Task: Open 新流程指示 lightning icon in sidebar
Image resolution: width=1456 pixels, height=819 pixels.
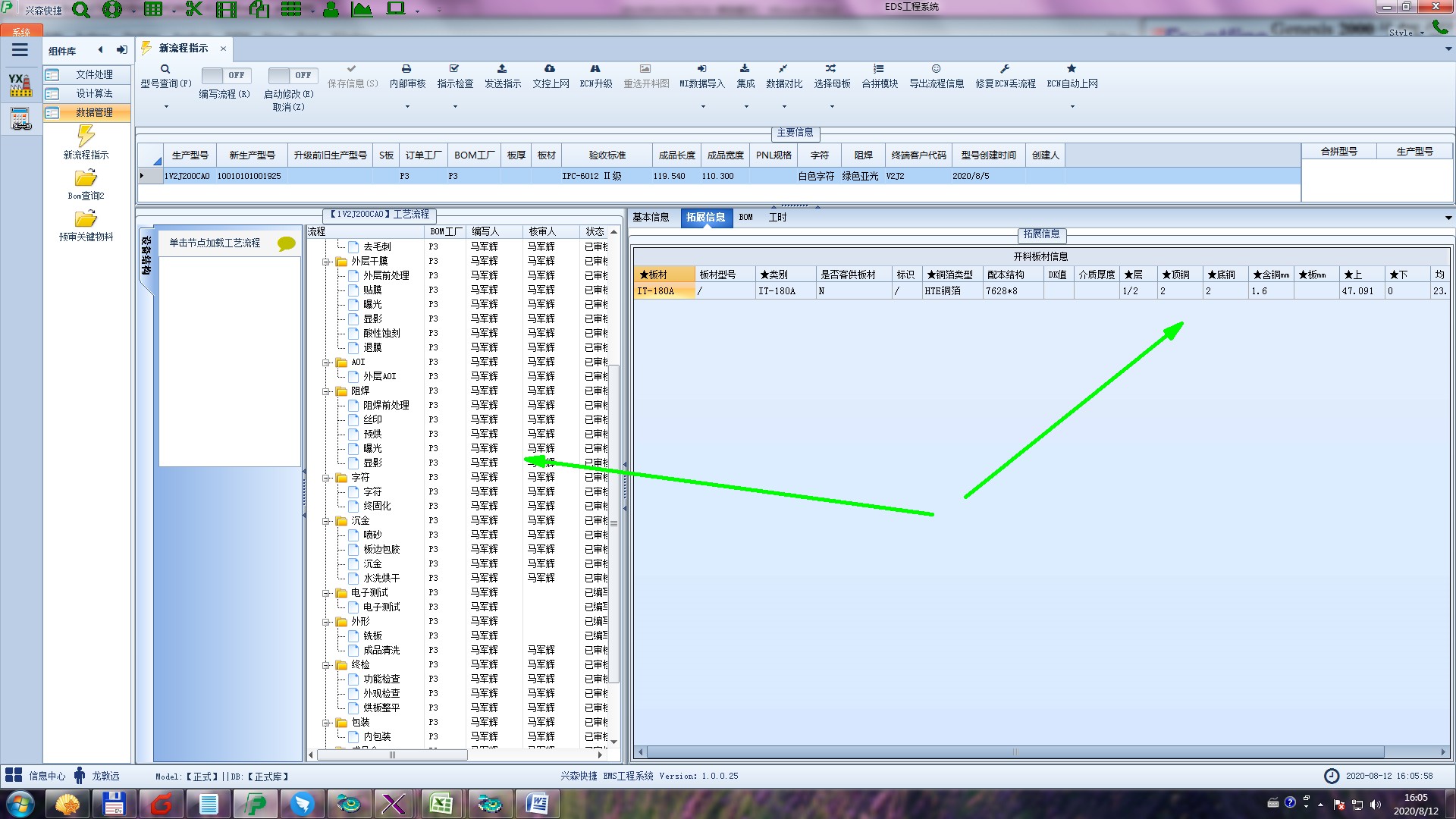Action: (x=86, y=136)
